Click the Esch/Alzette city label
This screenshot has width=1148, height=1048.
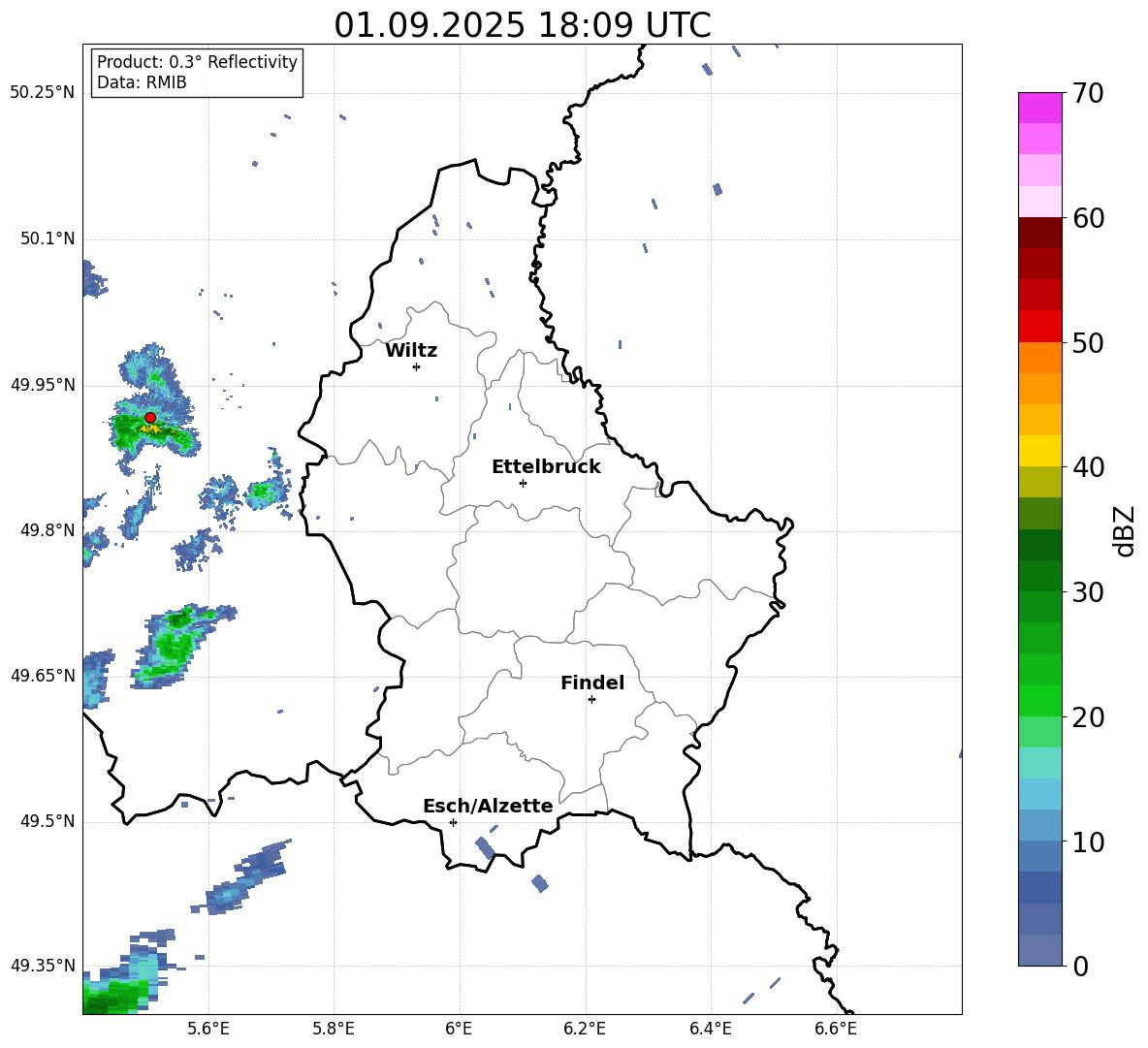488,806
